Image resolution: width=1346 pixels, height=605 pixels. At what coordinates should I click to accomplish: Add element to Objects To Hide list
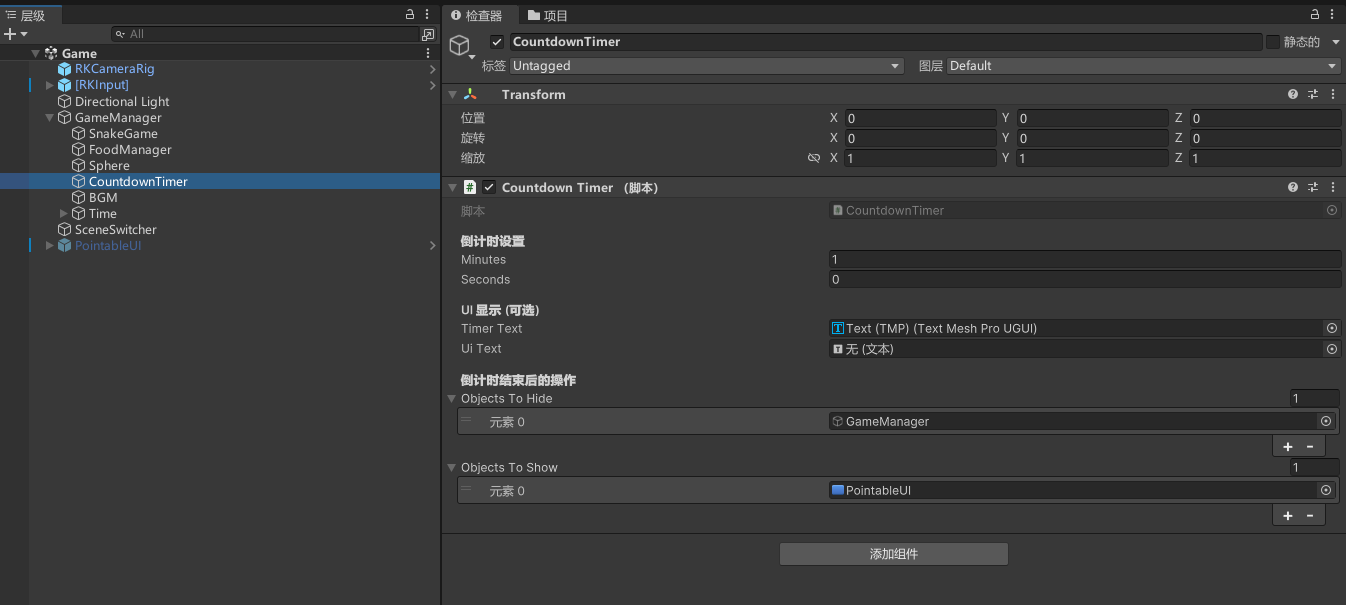(x=1288, y=446)
